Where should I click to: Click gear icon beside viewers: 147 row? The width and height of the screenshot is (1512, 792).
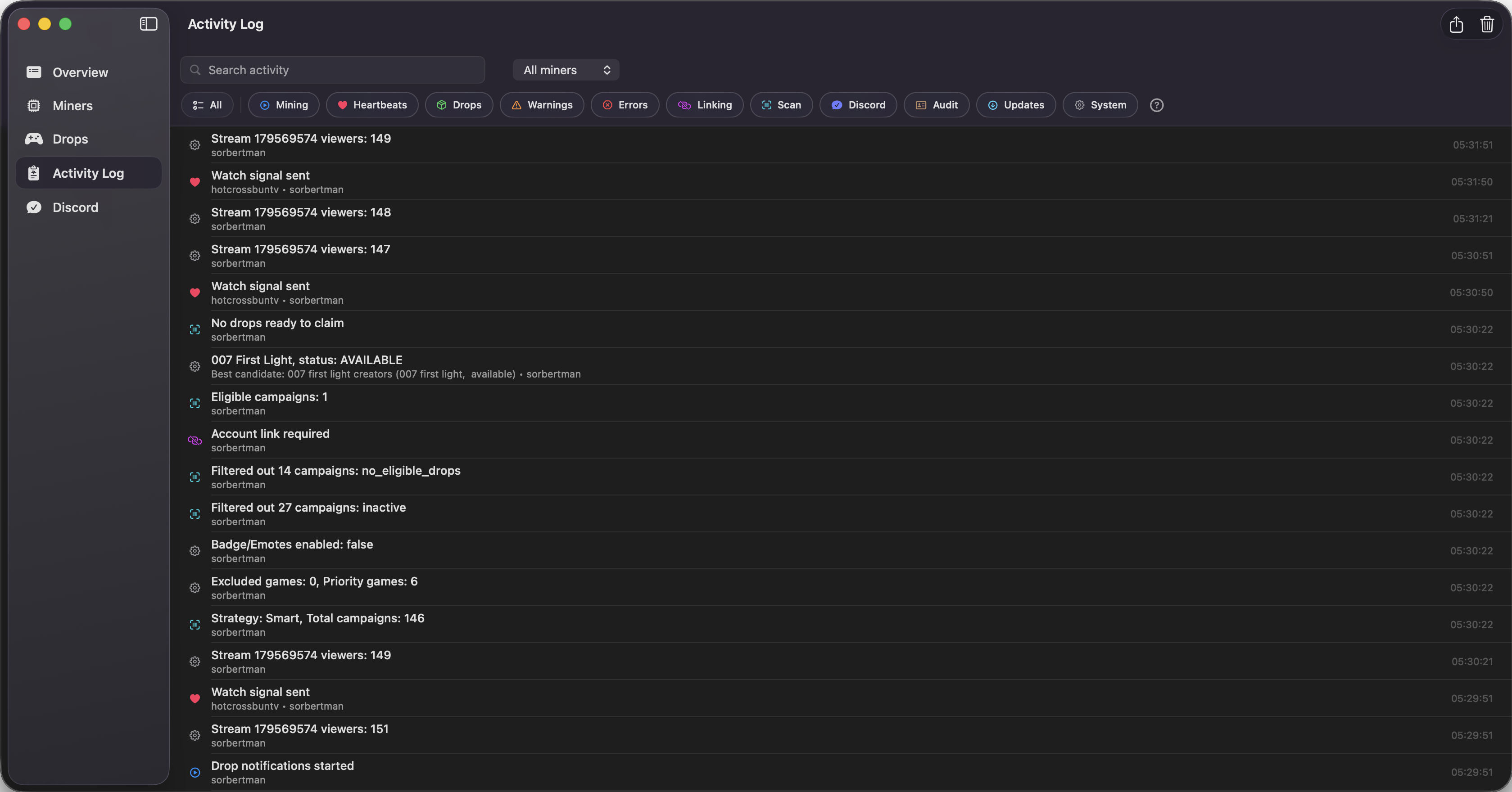[195, 256]
